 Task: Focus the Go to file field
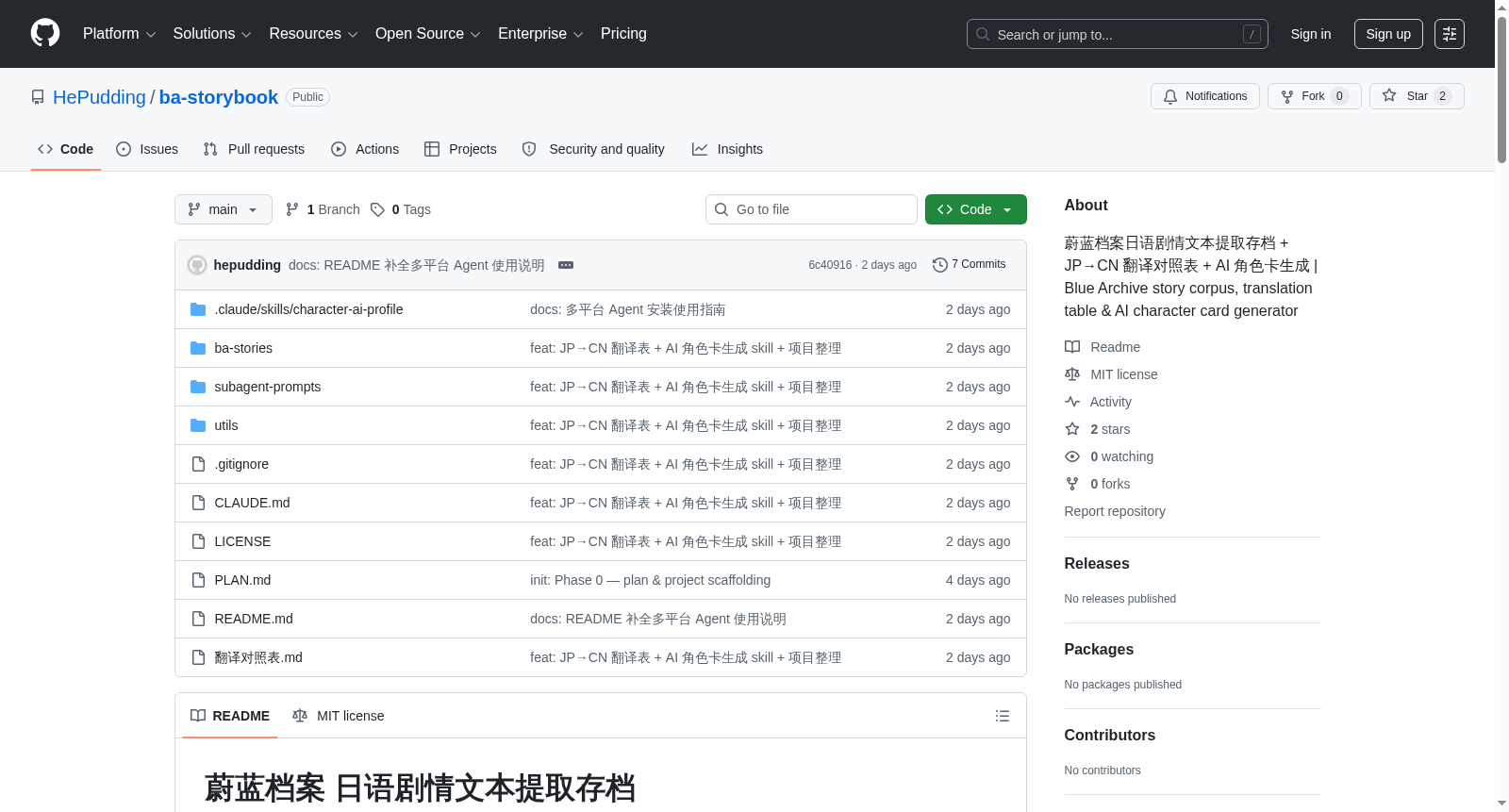click(811, 209)
